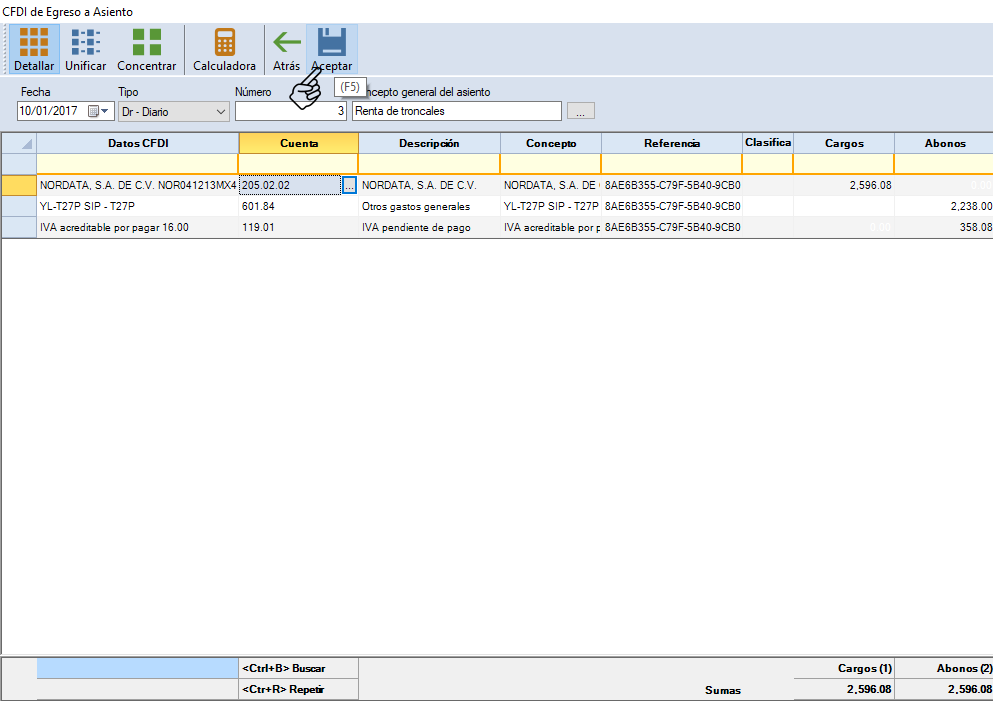This screenshot has width=993, height=701.
Task: Click the account cell 205.02.02
Action: coord(290,185)
